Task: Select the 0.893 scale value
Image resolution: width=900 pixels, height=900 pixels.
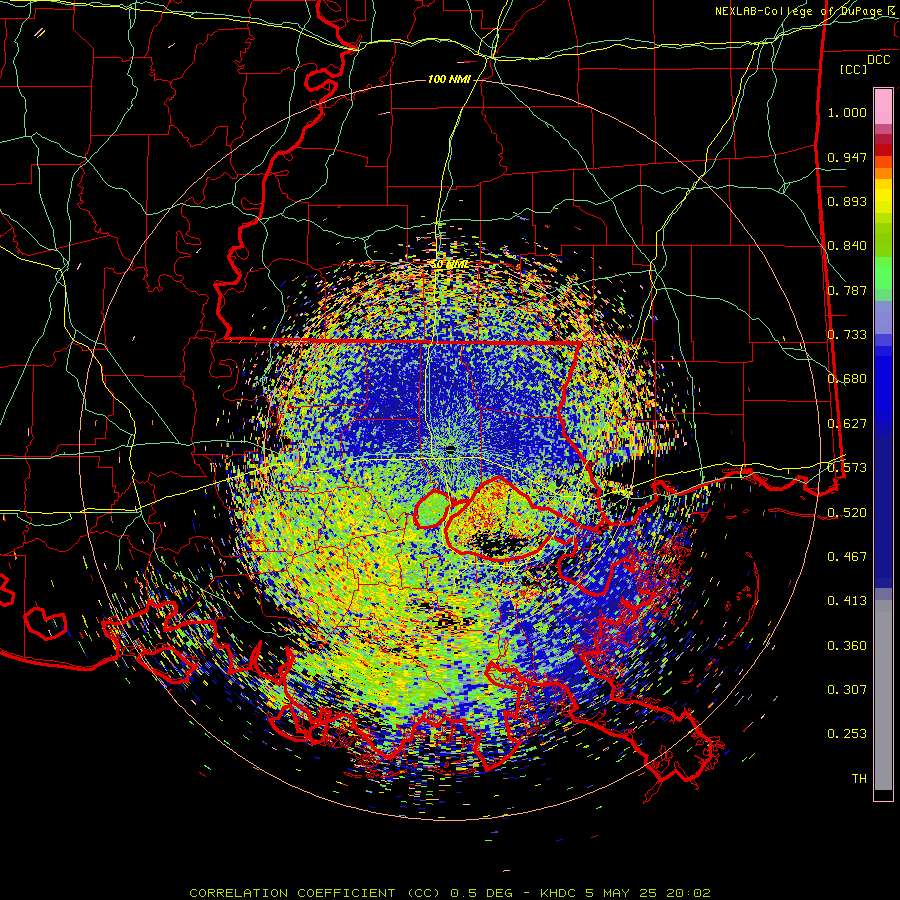Action: tap(847, 201)
